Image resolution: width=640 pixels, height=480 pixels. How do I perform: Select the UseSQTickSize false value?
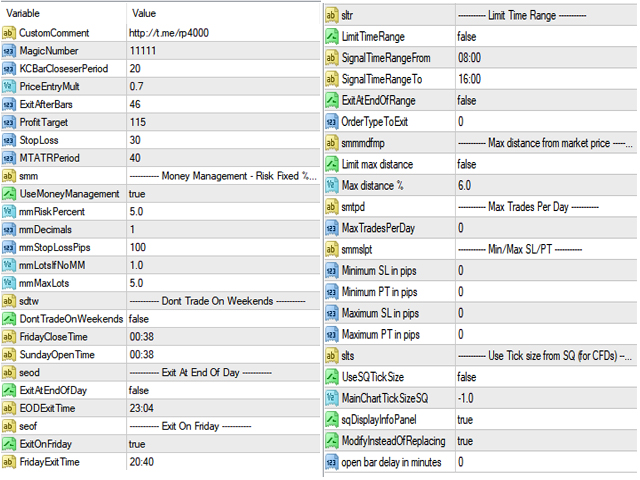click(x=467, y=377)
